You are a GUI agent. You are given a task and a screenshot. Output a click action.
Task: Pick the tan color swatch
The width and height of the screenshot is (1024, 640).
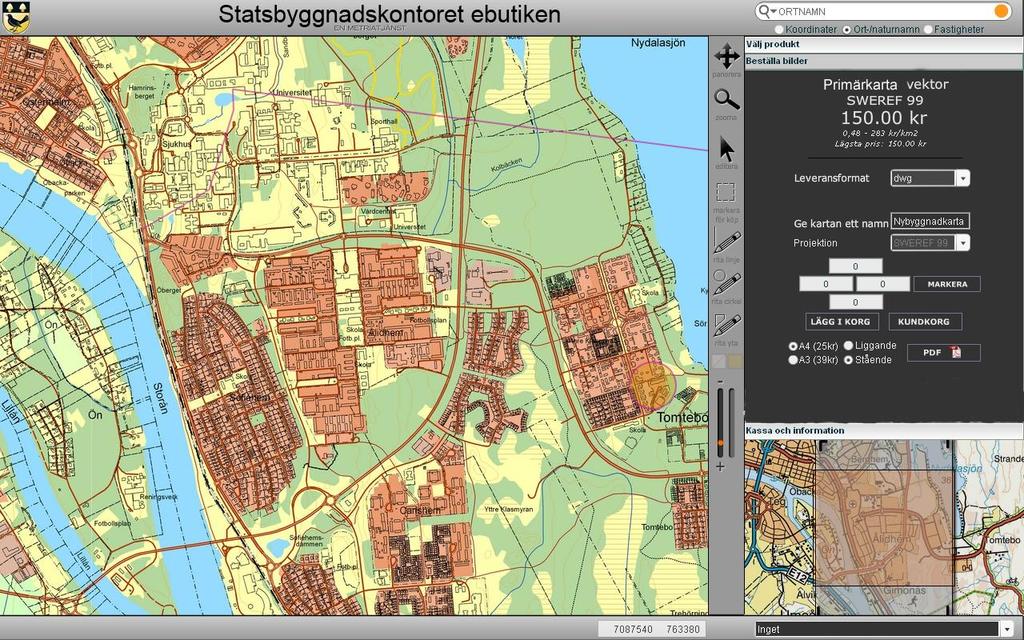pyautogui.click(x=735, y=361)
